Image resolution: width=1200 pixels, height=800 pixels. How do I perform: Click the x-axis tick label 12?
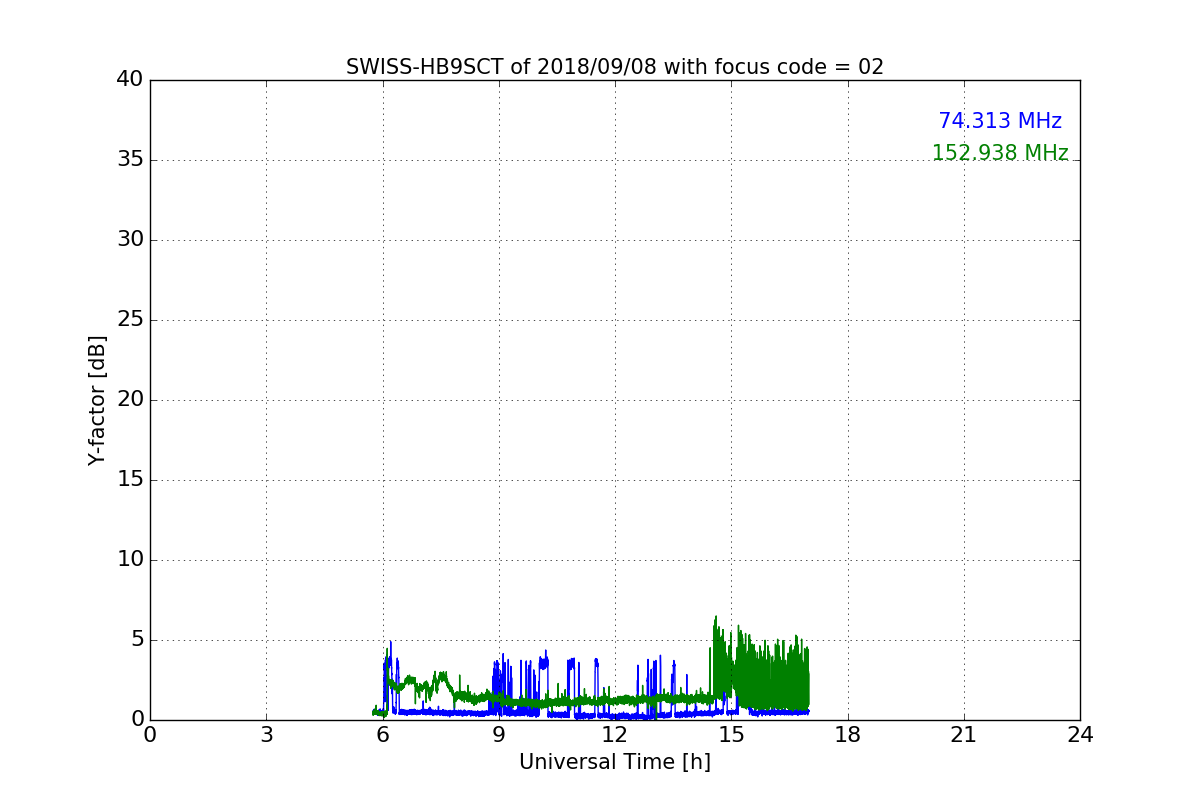tap(615, 735)
